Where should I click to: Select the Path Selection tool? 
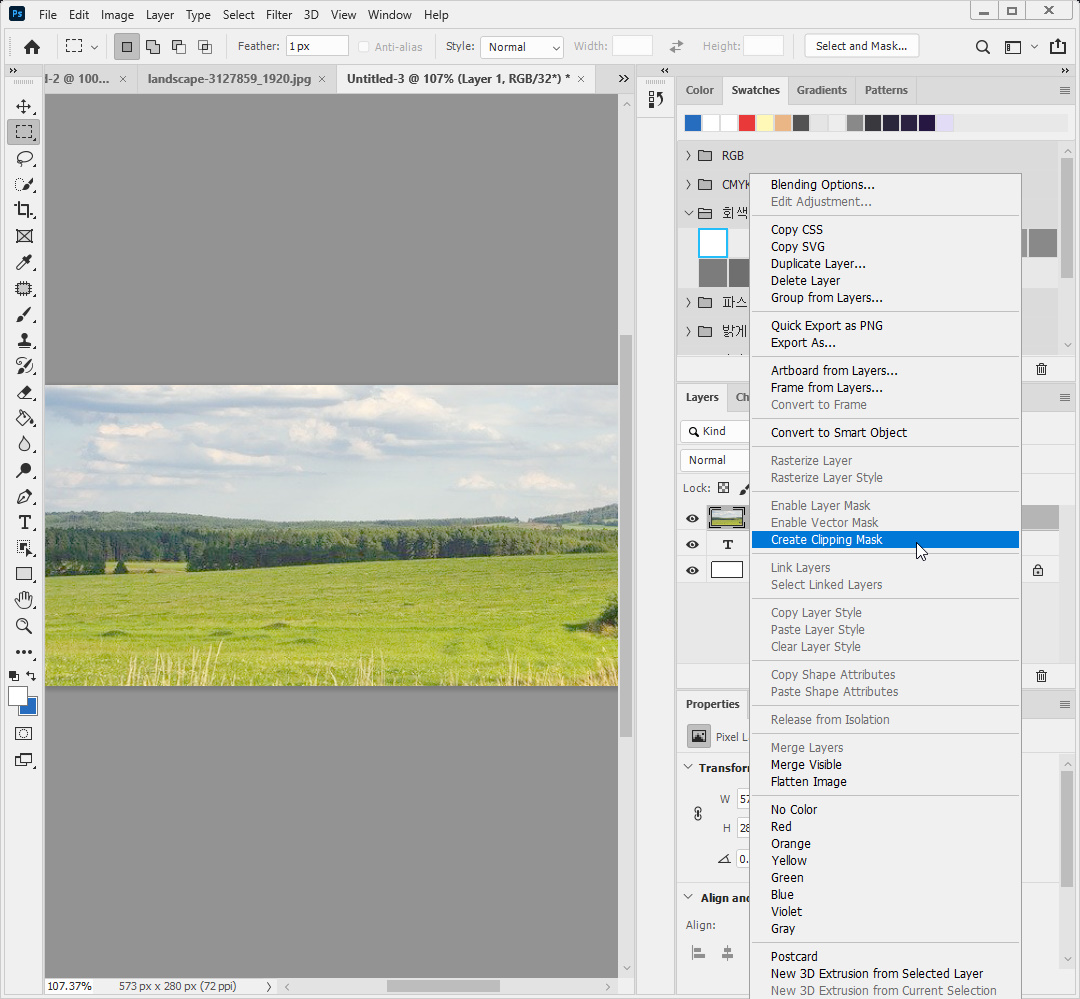(24, 548)
